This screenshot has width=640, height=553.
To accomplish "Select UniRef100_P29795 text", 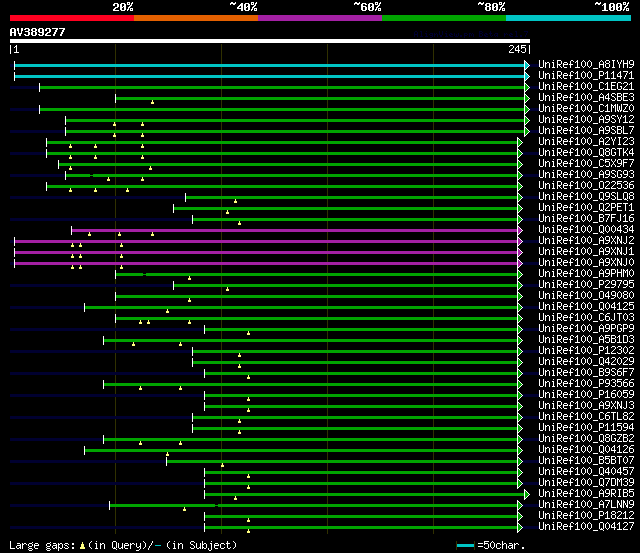I will pyautogui.click(x=586, y=285).
